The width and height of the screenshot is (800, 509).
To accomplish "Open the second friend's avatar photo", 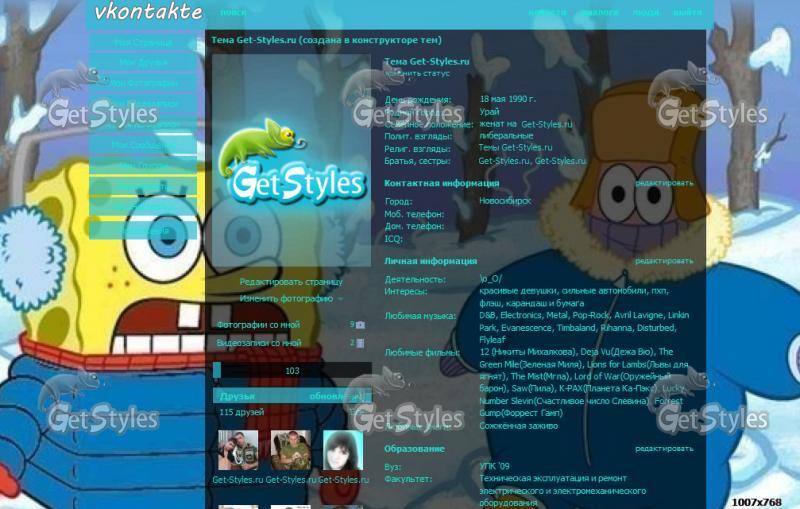I will click(290, 451).
